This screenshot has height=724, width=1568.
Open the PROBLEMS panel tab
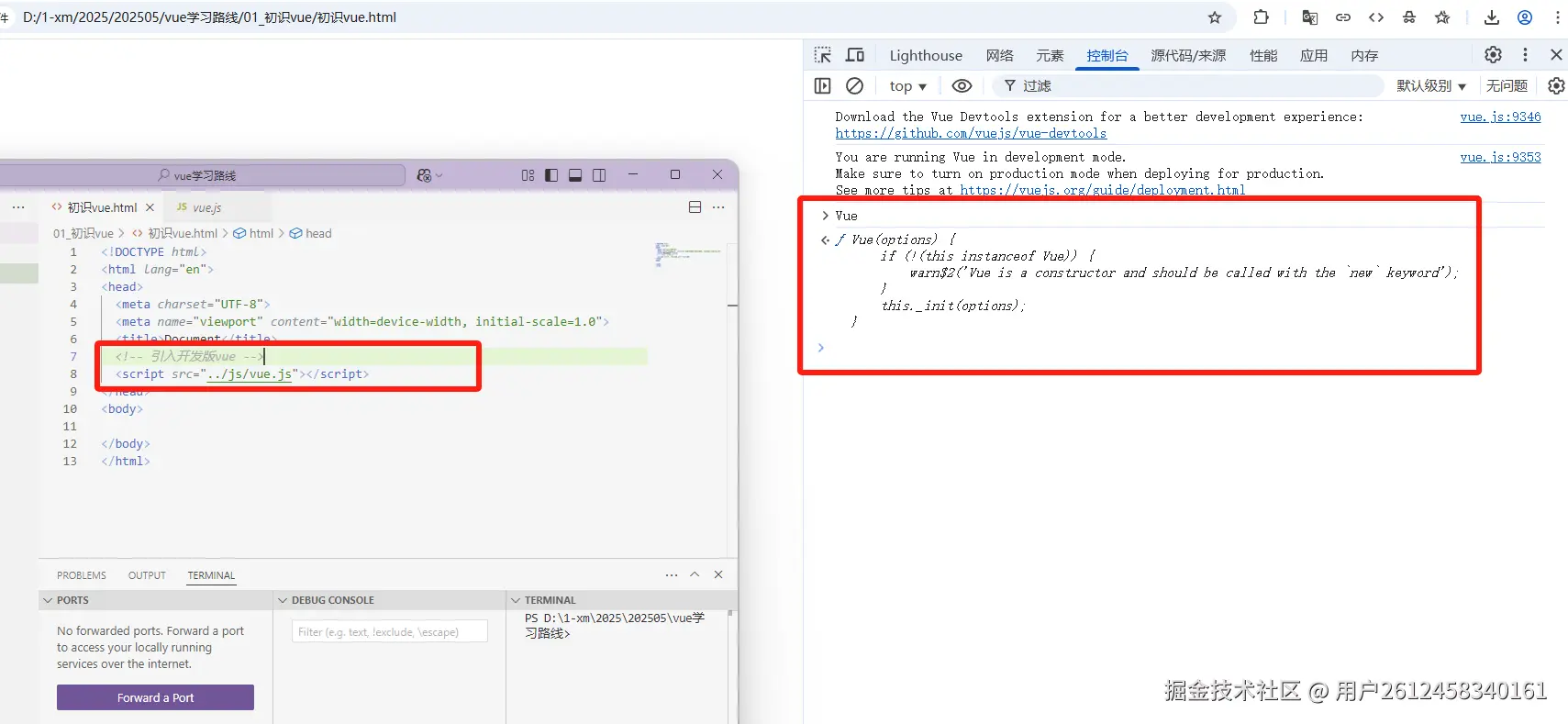pyautogui.click(x=82, y=575)
